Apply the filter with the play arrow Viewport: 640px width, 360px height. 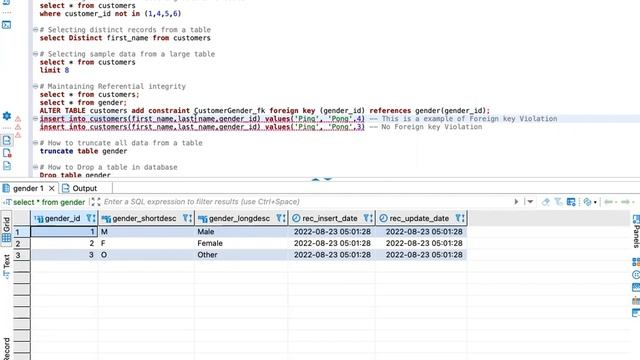[x=516, y=202]
